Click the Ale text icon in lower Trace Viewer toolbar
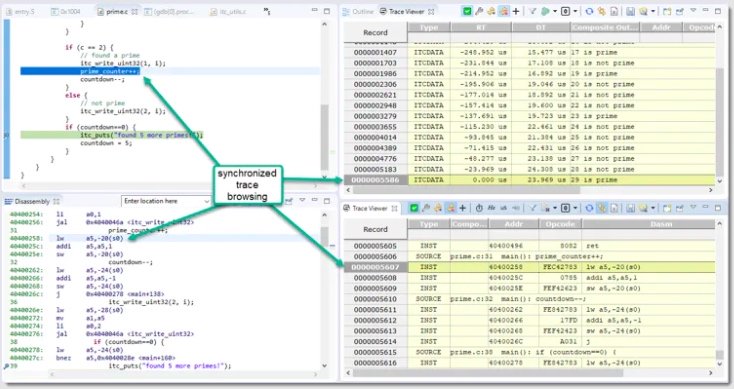The width and height of the screenshot is (734, 389). 491,208
